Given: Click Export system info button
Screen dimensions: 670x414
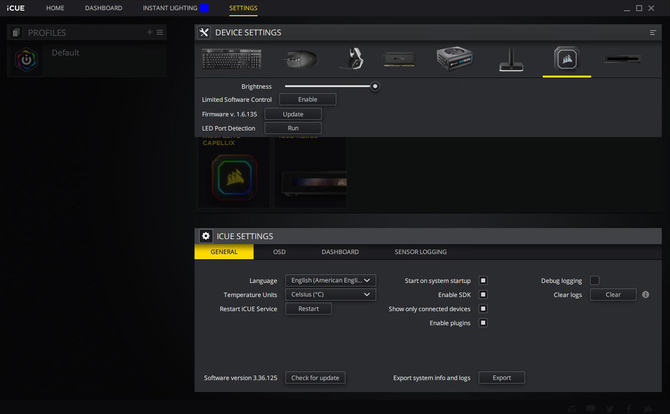Looking at the screenshot, I should coord(502,378).
